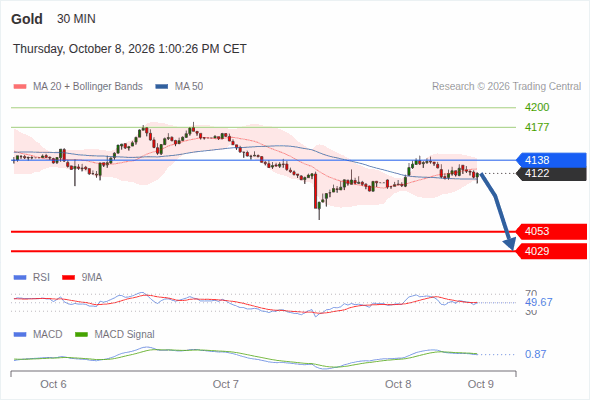Click the Oct 6 date axis label

tap(53, 384)
